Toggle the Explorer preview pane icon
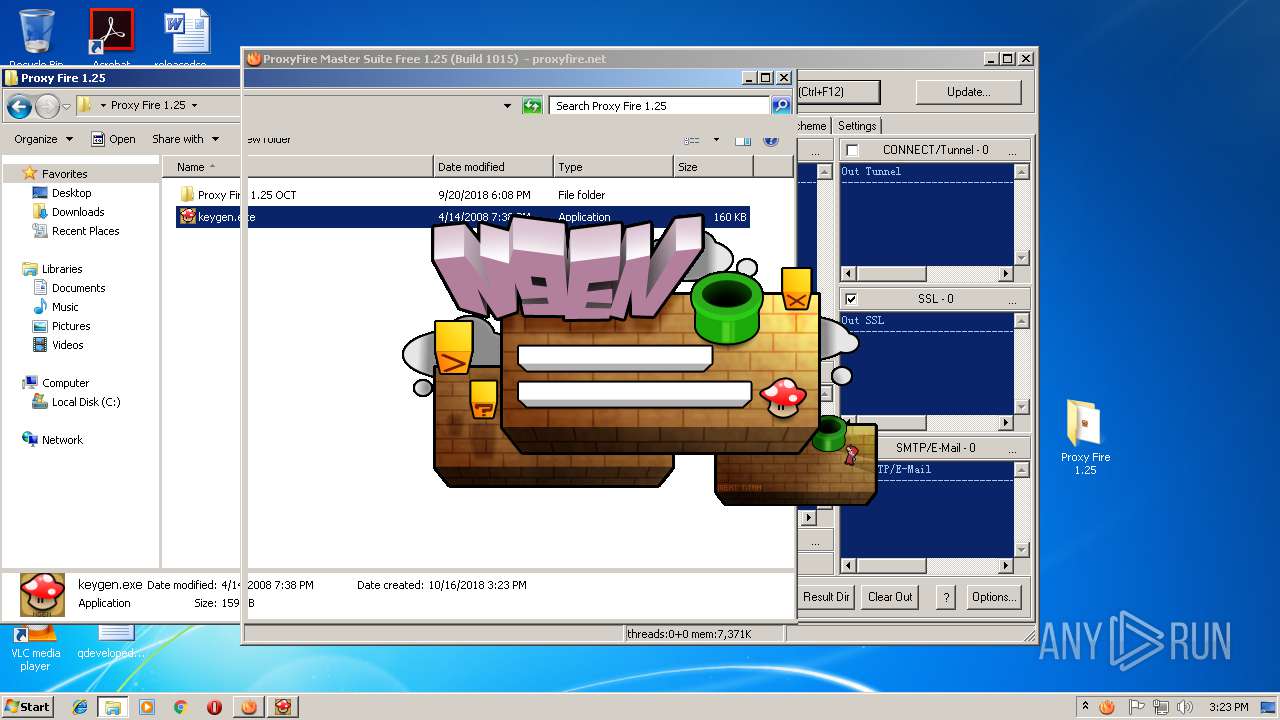This screenshot has width=1280, height=720. pyautogui.click(x=743, y=139)
